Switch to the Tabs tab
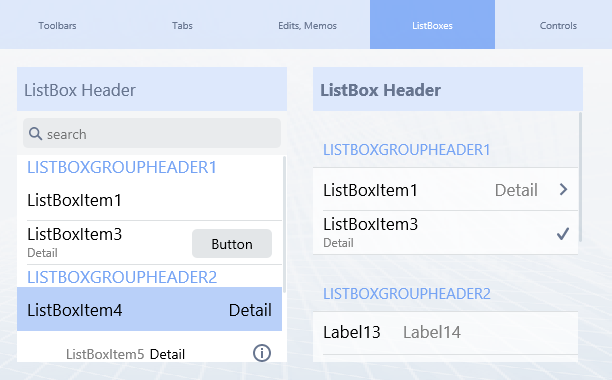Image resolution: width=612 pixels, height=380 pixels. pos(182,25)
